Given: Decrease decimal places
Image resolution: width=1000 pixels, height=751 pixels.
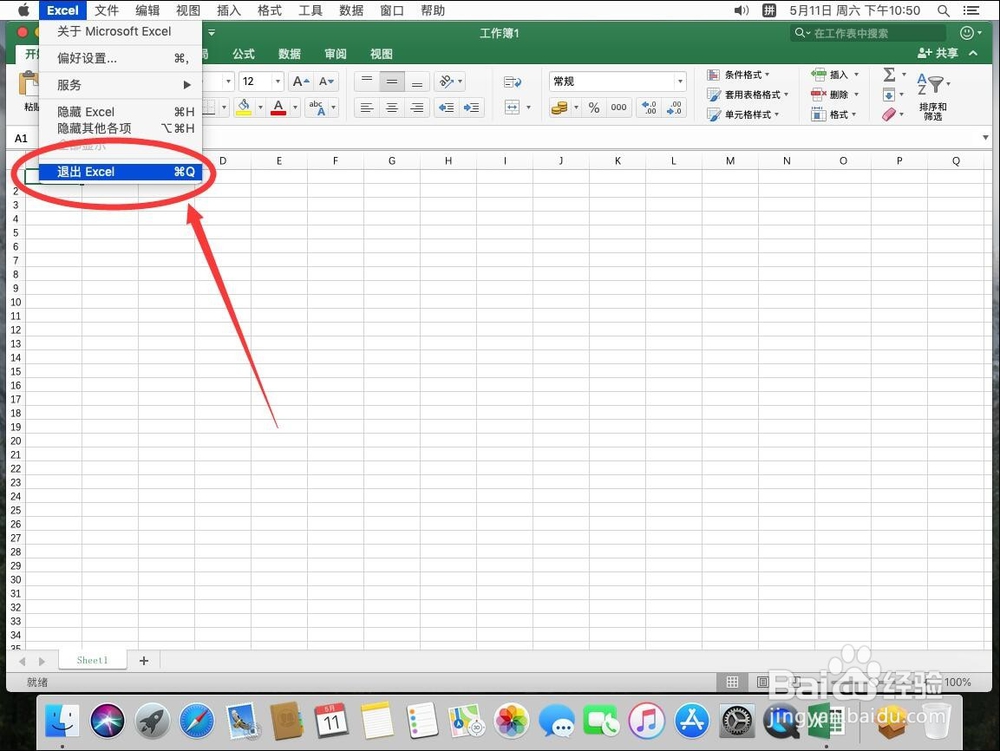Looking at the screenshot, I should [674, 107].
